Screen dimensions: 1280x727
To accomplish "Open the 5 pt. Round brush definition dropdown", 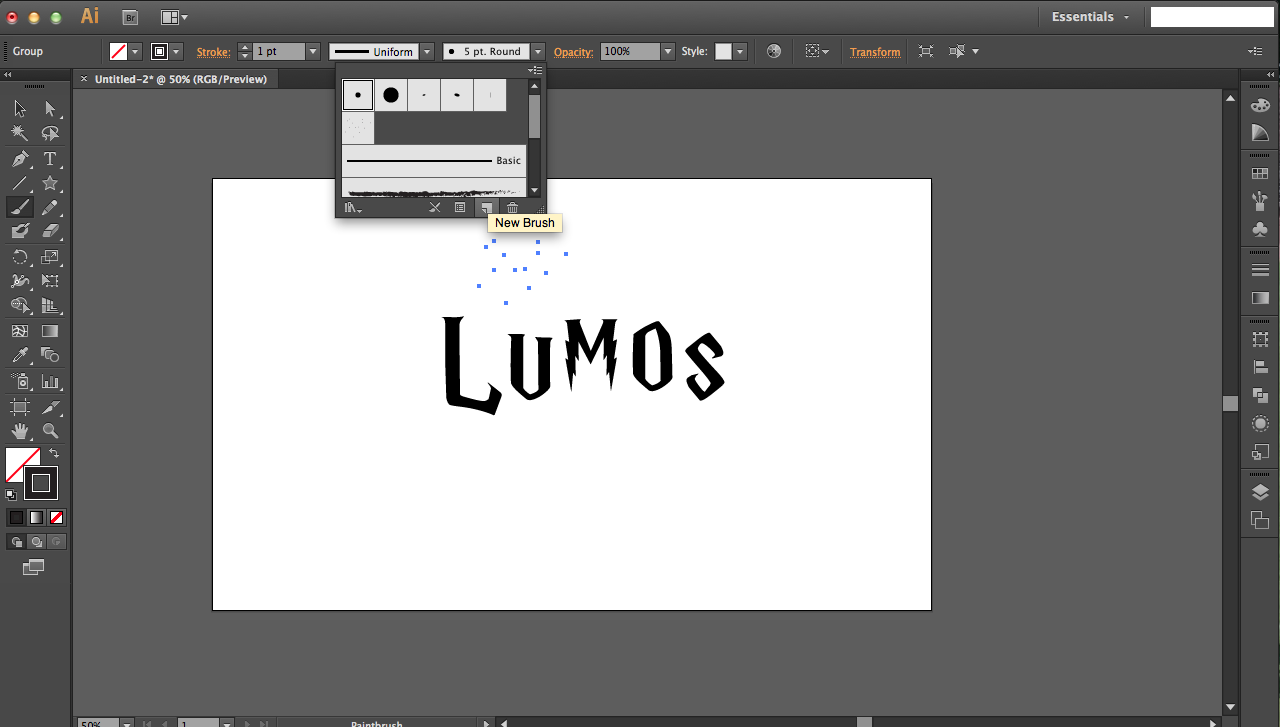I will (538, 51).
